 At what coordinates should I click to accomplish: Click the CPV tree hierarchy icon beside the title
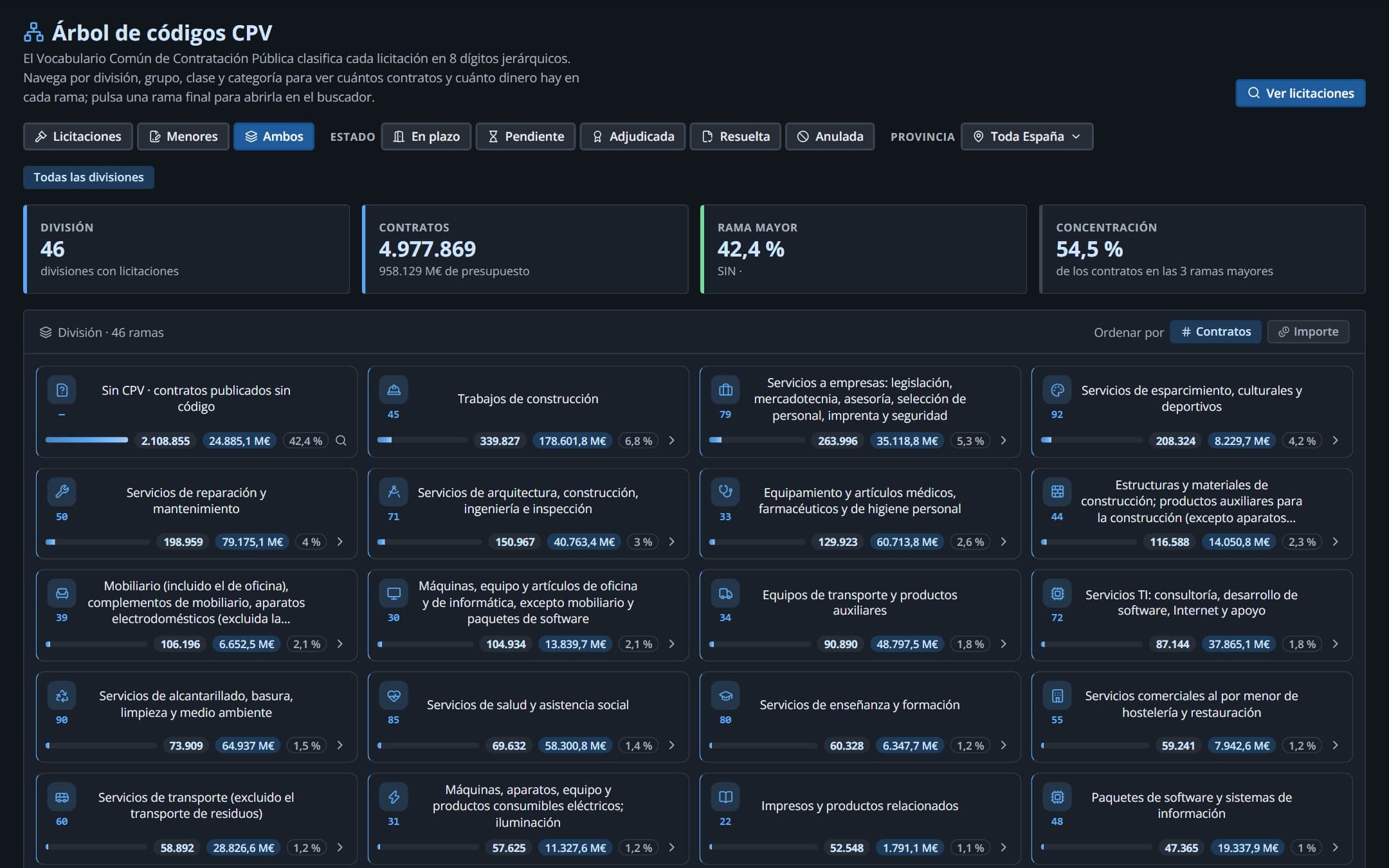(33, 32)
